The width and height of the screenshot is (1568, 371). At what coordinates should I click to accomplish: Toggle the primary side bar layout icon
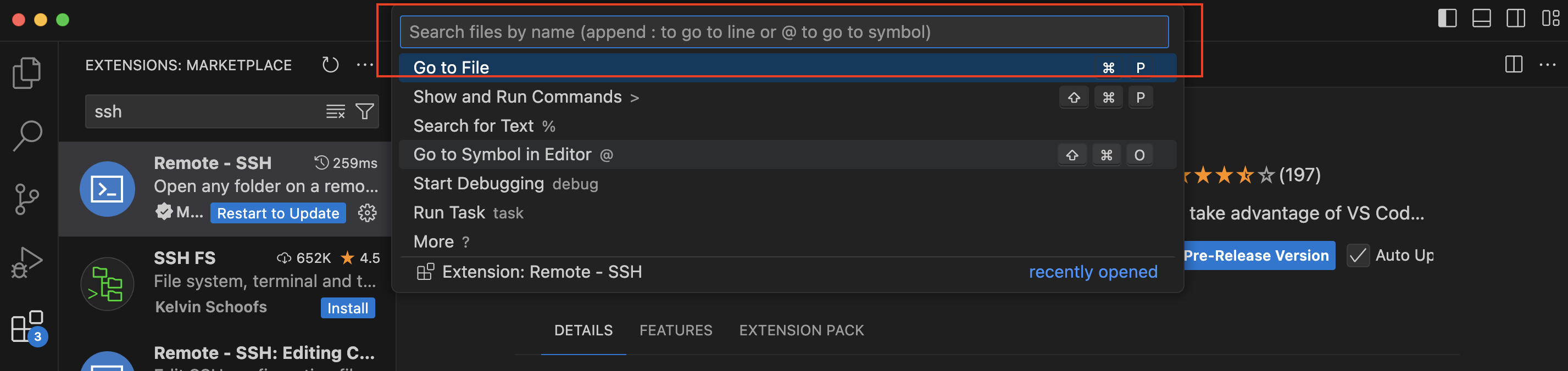1447,18
